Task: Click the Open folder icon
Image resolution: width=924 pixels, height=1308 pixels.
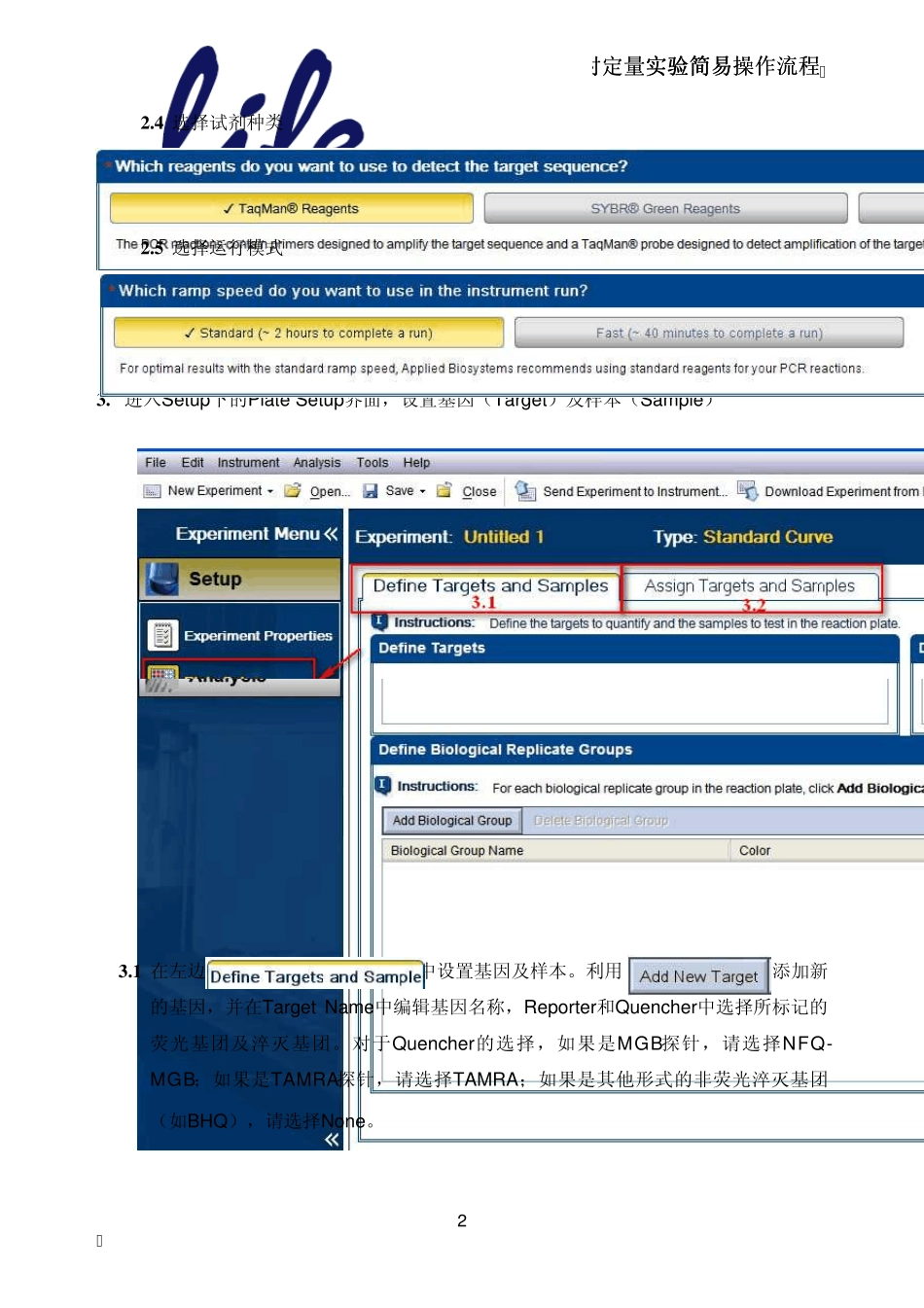Action: pos(292,491)
